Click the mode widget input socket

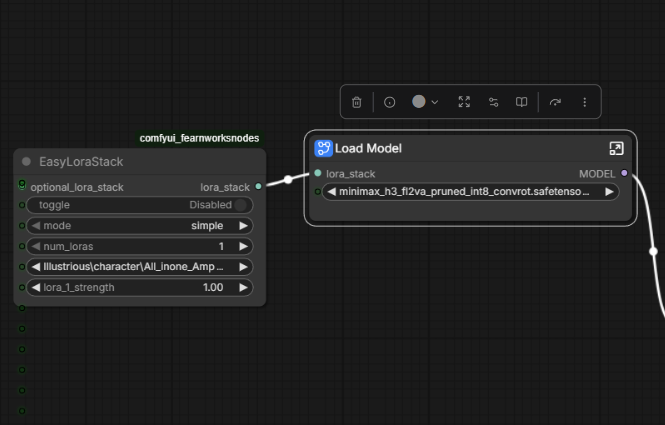point(22,226)
